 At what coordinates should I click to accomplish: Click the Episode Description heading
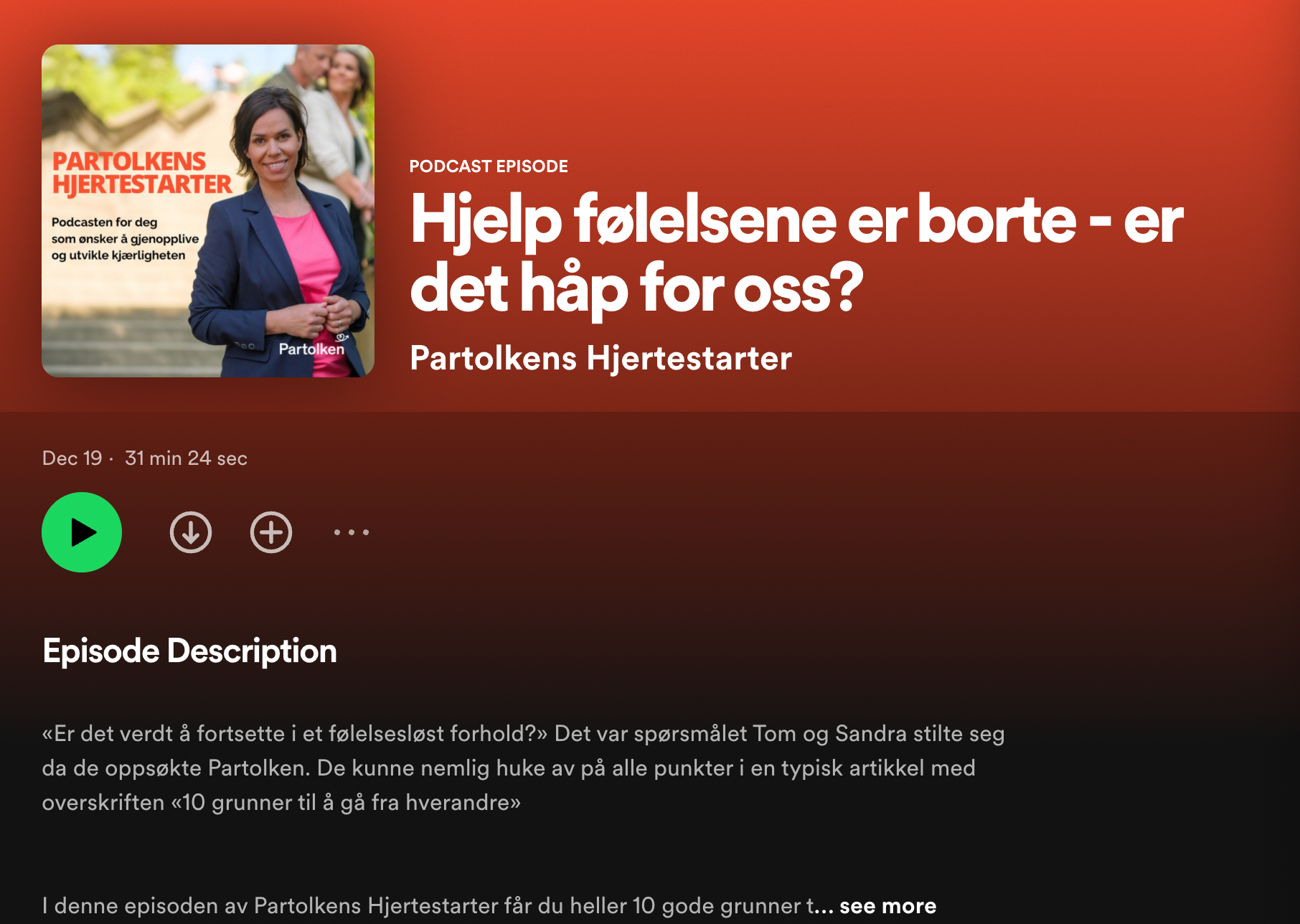(x=189, y=651)
